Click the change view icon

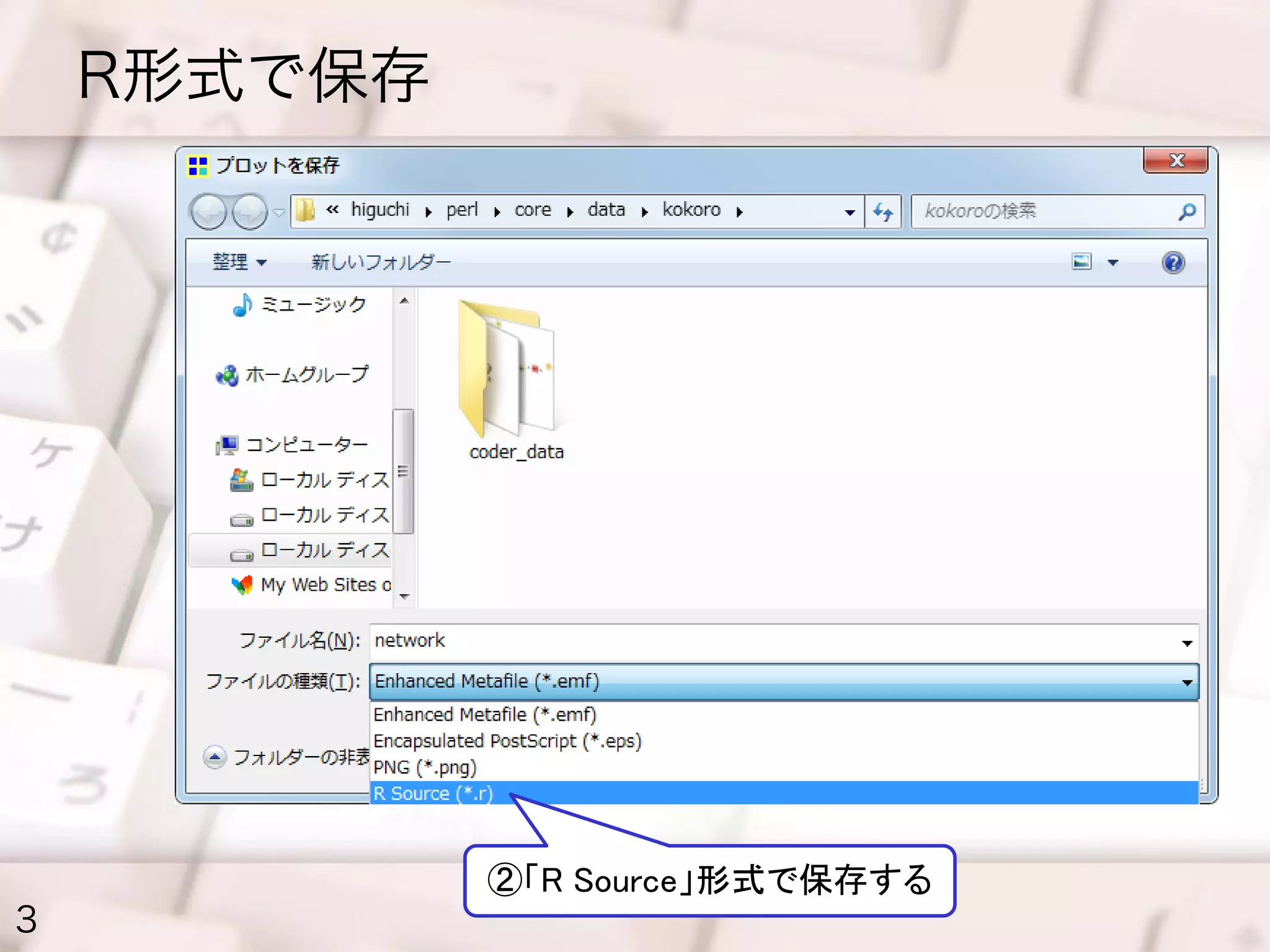(x=1081, y=262)
